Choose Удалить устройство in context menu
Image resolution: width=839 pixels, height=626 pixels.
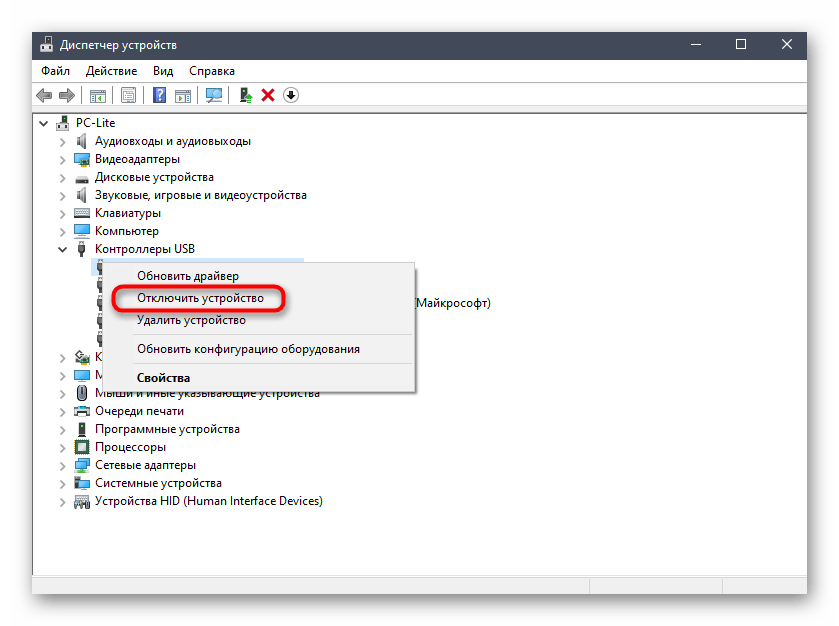(191, 320)
